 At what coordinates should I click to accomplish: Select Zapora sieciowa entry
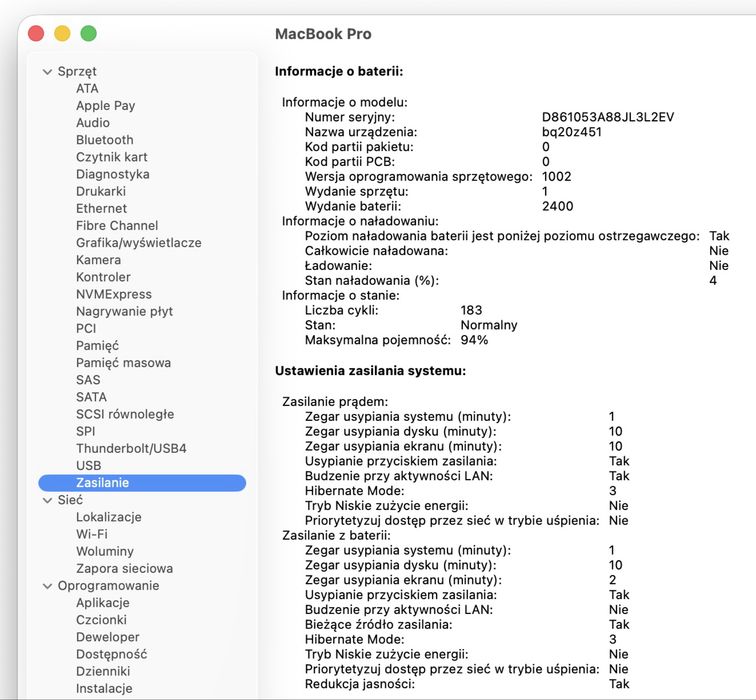(124, 569)
